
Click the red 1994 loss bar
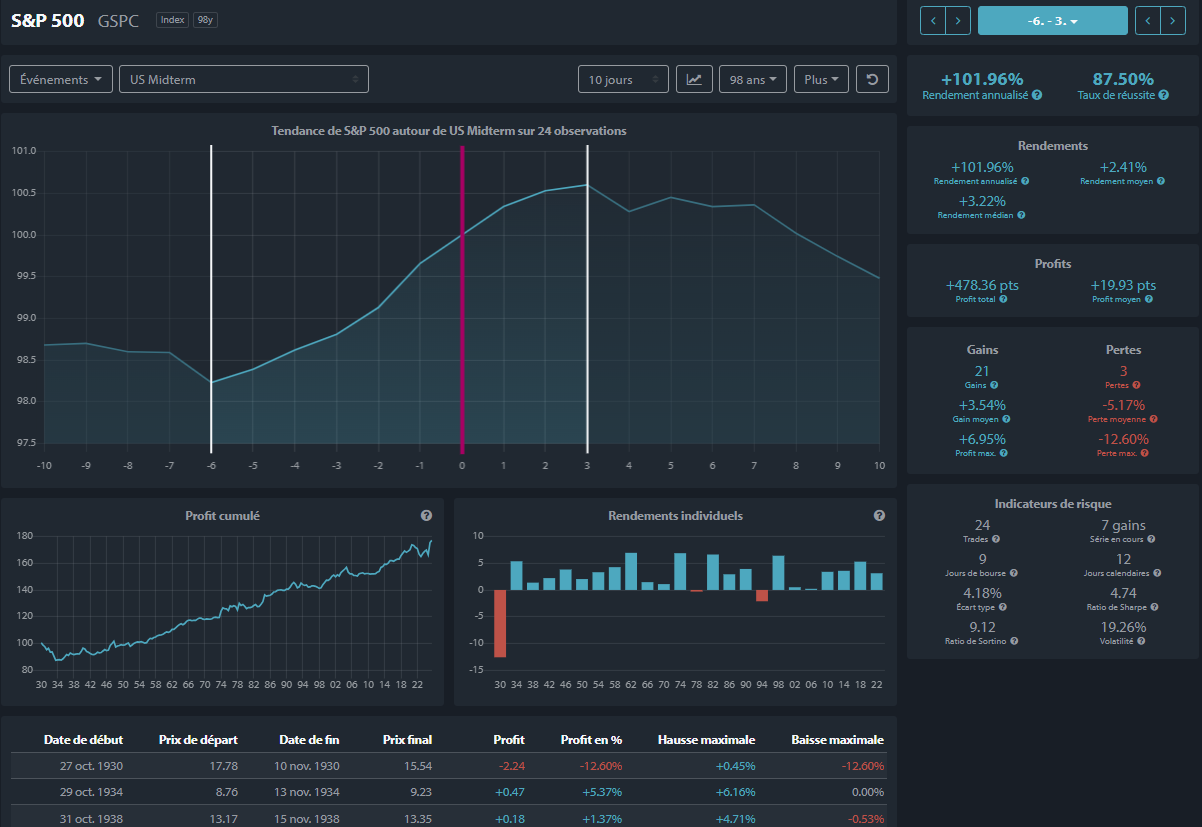(762, 595)
